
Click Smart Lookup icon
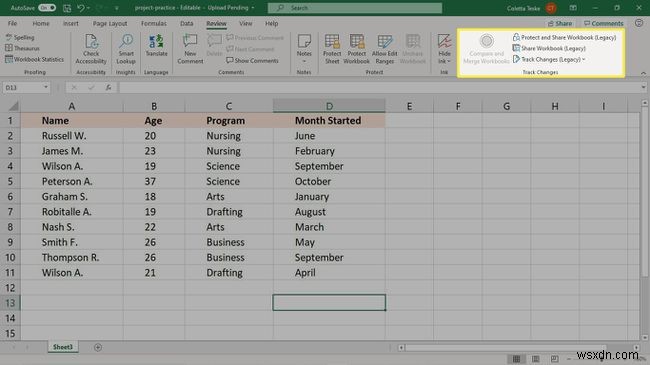(126, 41)
